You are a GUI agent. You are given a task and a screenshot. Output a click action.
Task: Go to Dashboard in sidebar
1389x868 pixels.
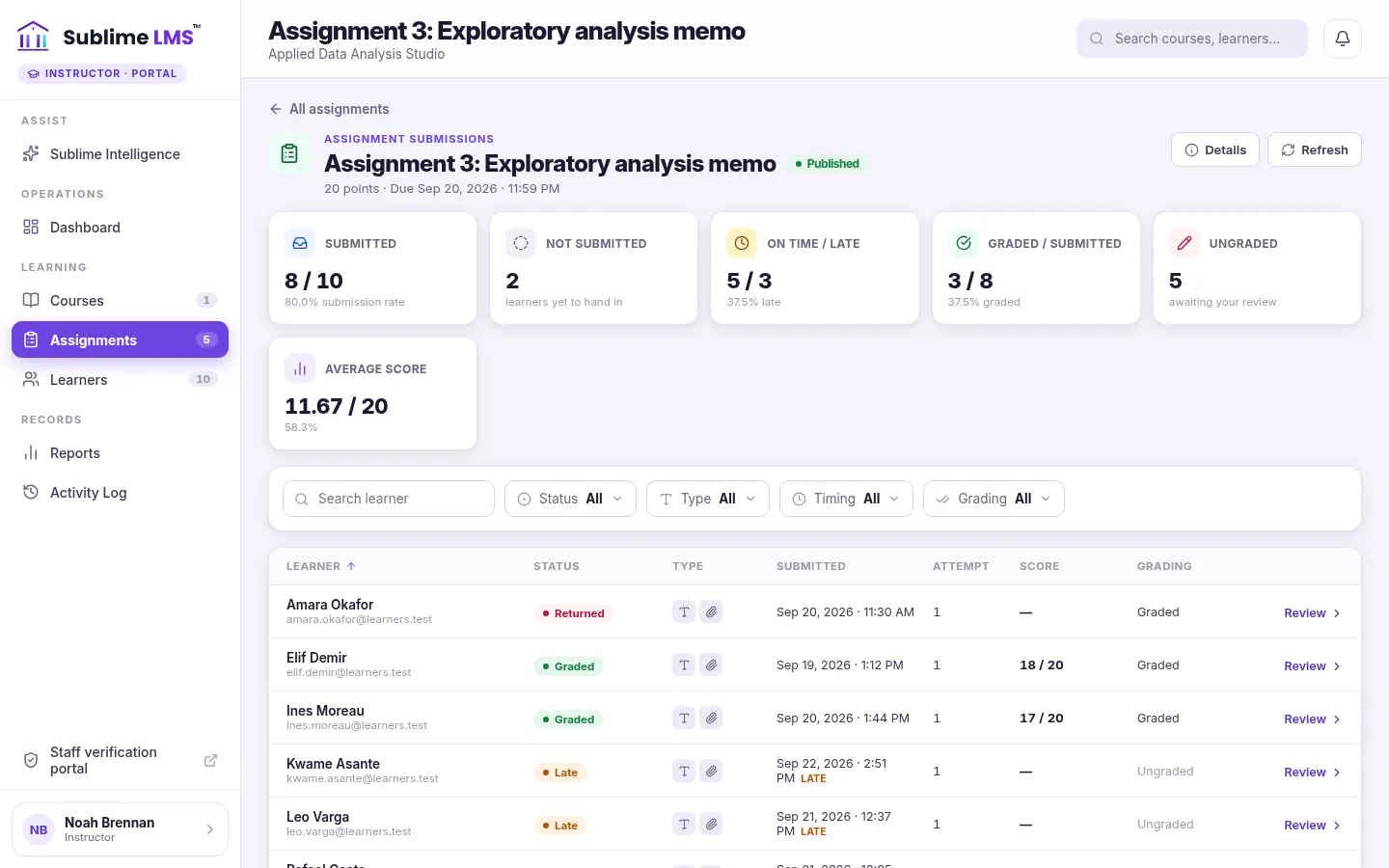click(120, 228)
